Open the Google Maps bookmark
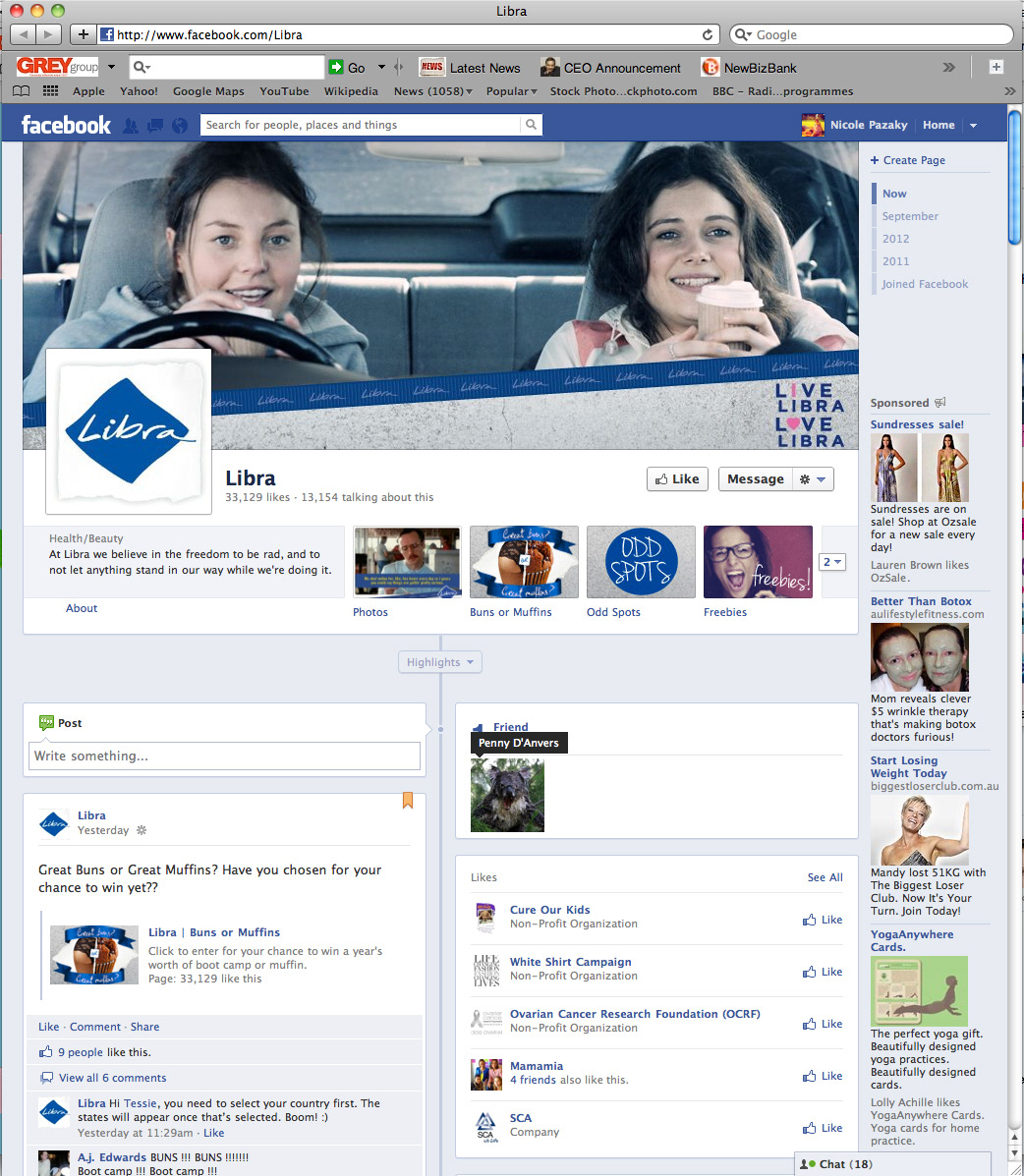Viewport: 1024px width, 1176px height. (x=208, y=90)
